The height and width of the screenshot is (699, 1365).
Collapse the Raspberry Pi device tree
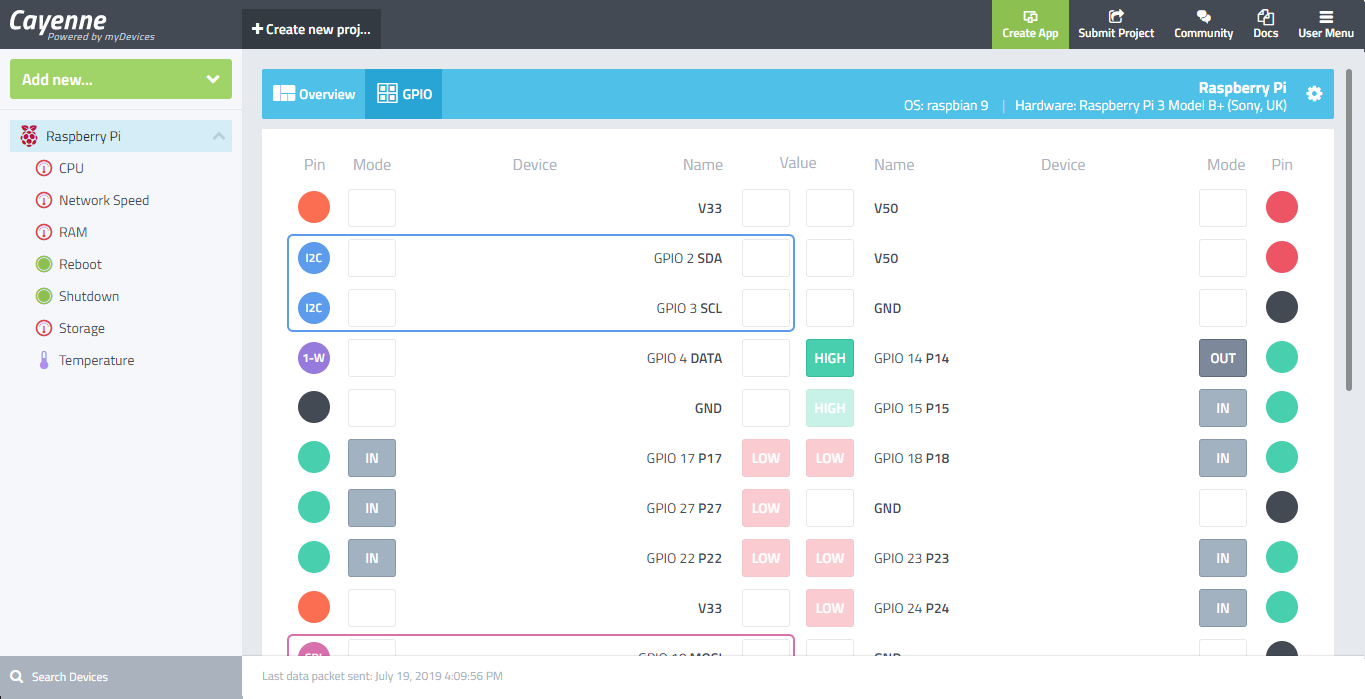(219, 136)
